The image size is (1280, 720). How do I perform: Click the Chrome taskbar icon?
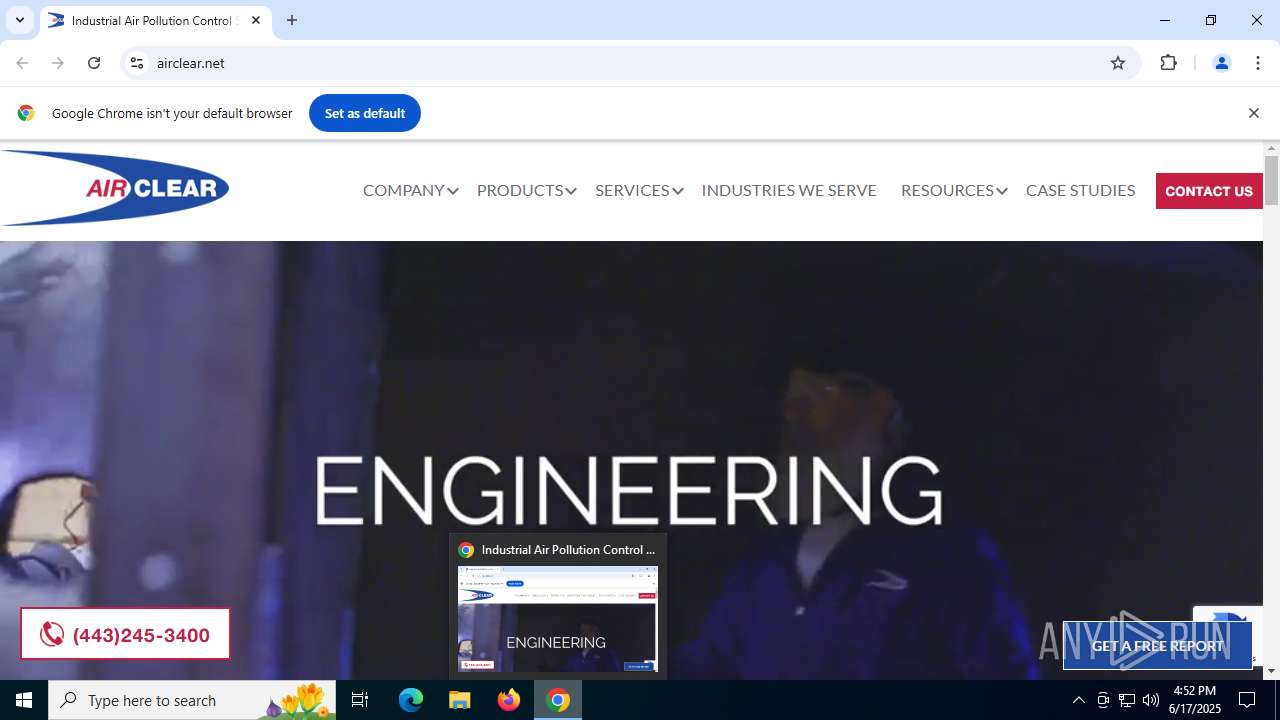558,700
